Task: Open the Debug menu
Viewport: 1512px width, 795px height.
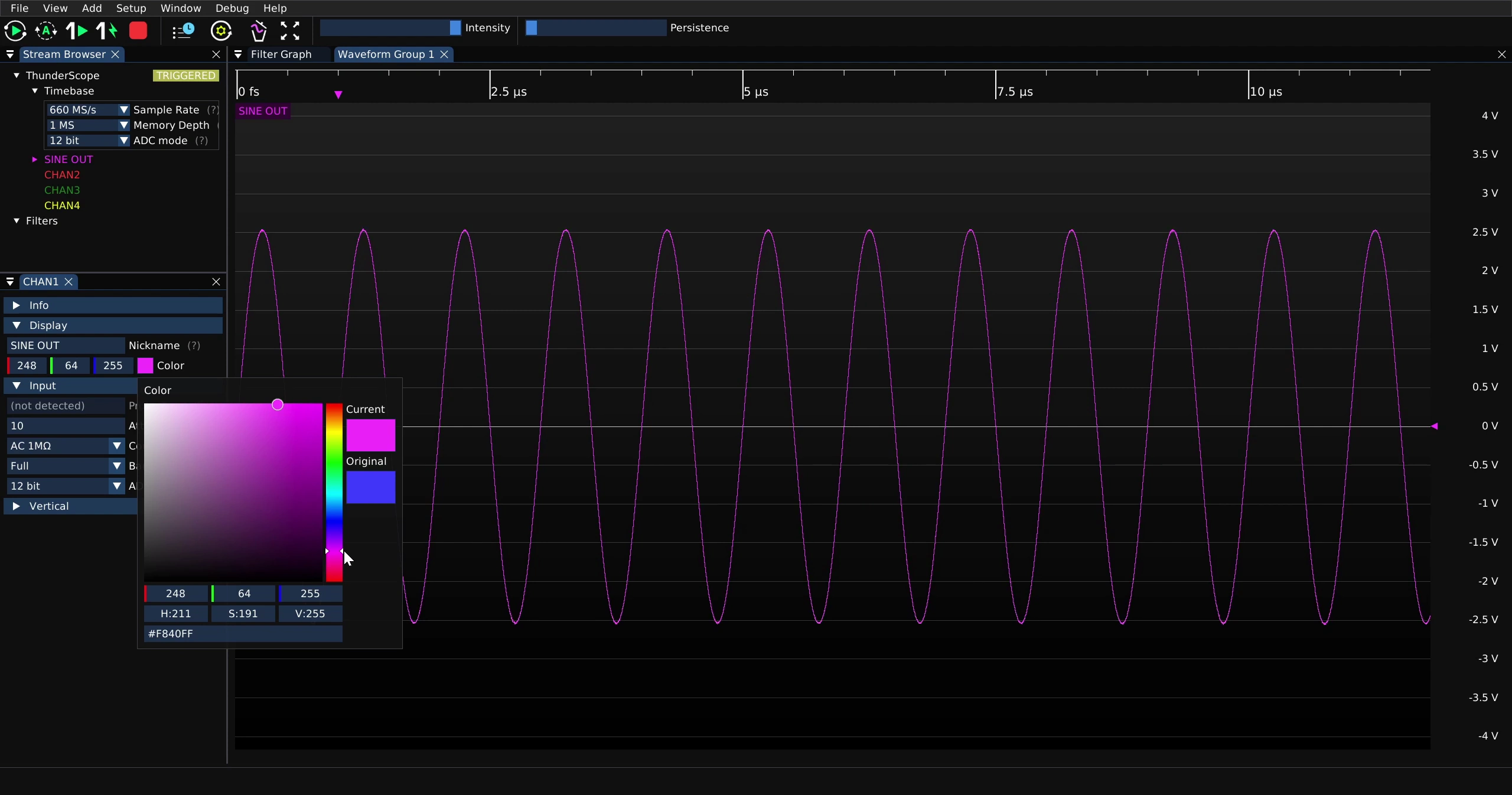Action: tap(232, 8)
